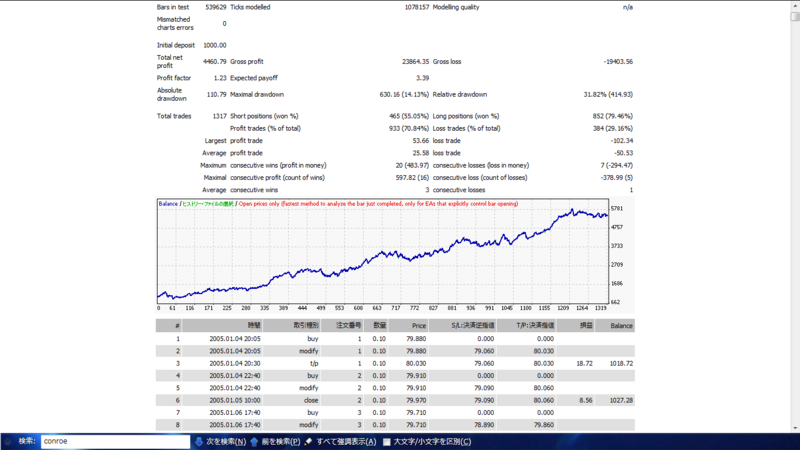Click the Balance legend label on chart
800x450 pixels.
coord(168,204)
